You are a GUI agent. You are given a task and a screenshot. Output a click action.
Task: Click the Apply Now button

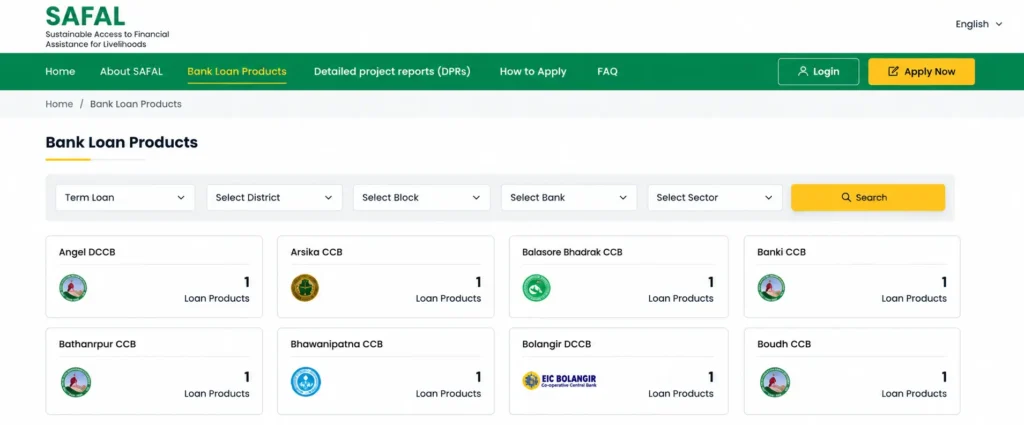click(x=921, y=72)
